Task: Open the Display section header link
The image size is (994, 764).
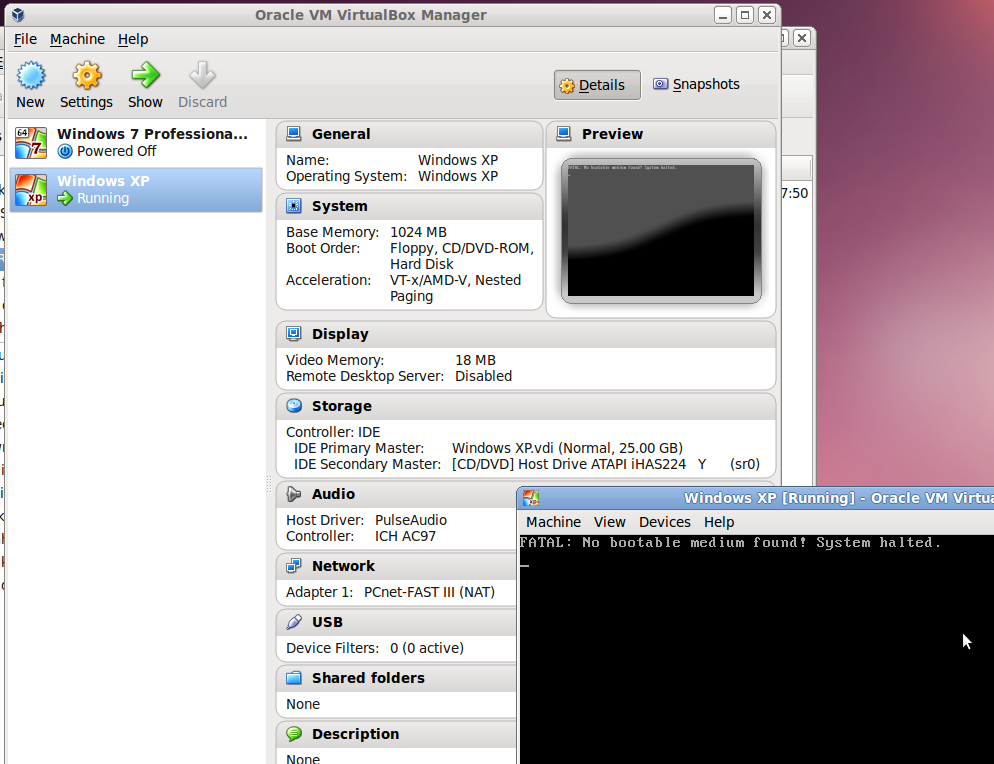Action: click(x=340, y=334)
